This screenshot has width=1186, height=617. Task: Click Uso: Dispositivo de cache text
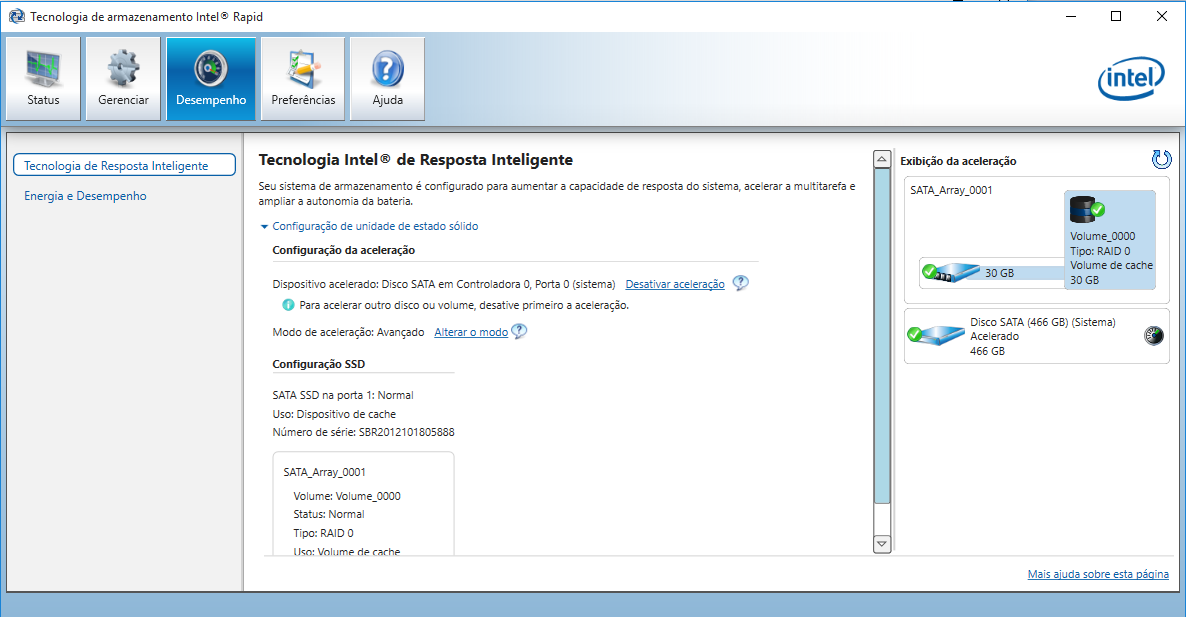(334, 414)
